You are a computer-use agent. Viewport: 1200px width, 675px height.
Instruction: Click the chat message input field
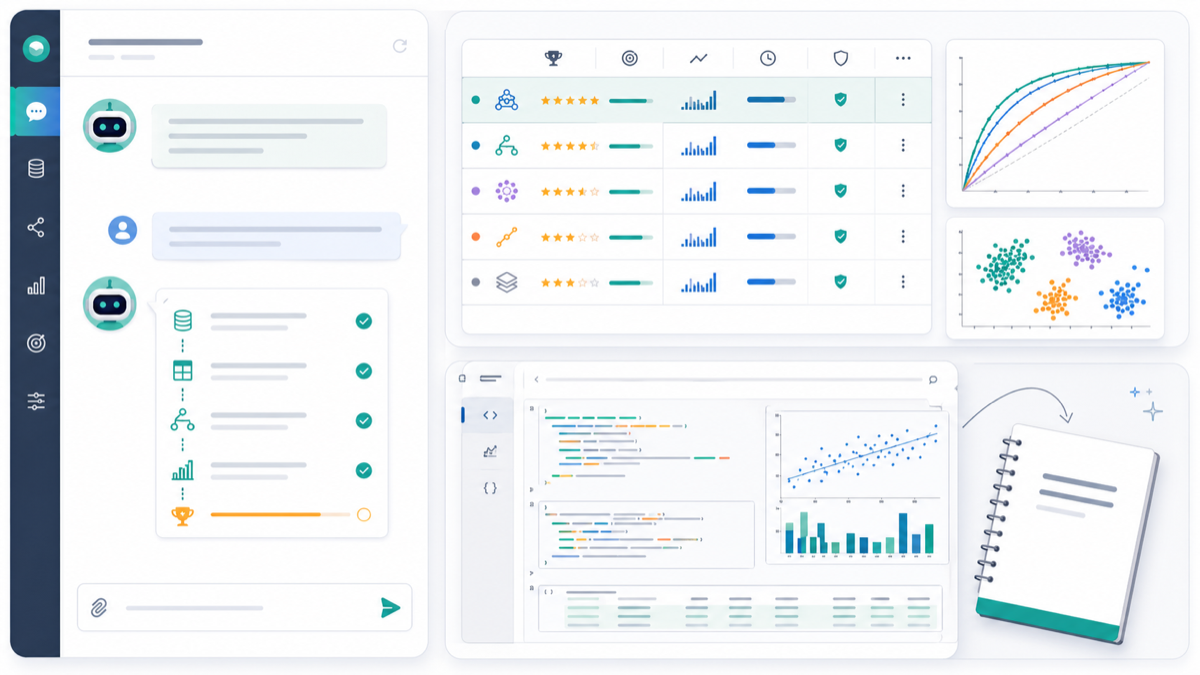click(x=240, y=608)
